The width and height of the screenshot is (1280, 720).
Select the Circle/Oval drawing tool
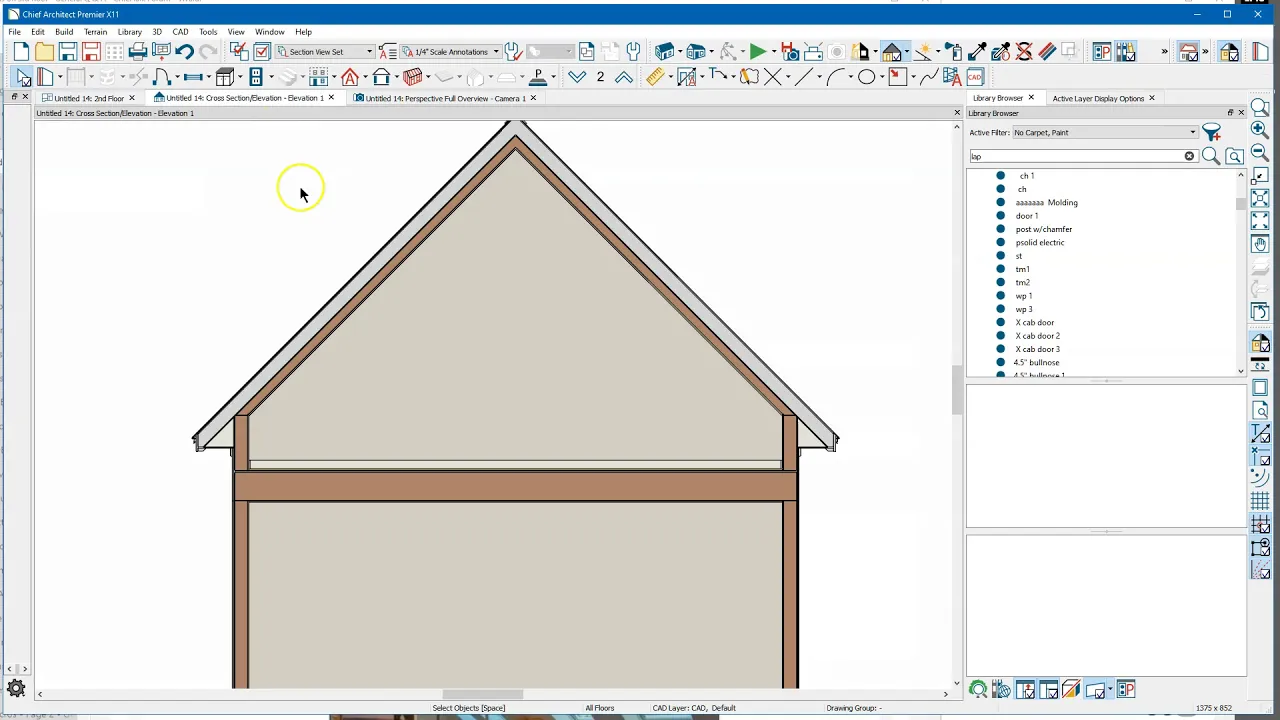(x=866, y=77)
